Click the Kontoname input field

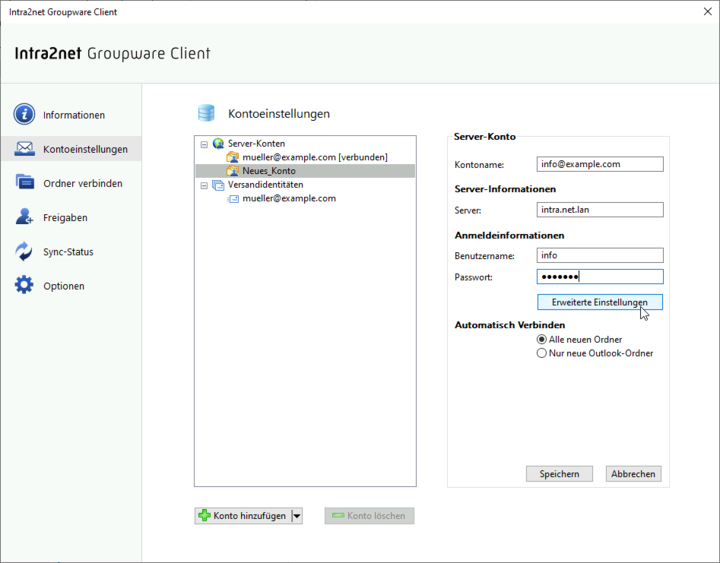[600, 164]
